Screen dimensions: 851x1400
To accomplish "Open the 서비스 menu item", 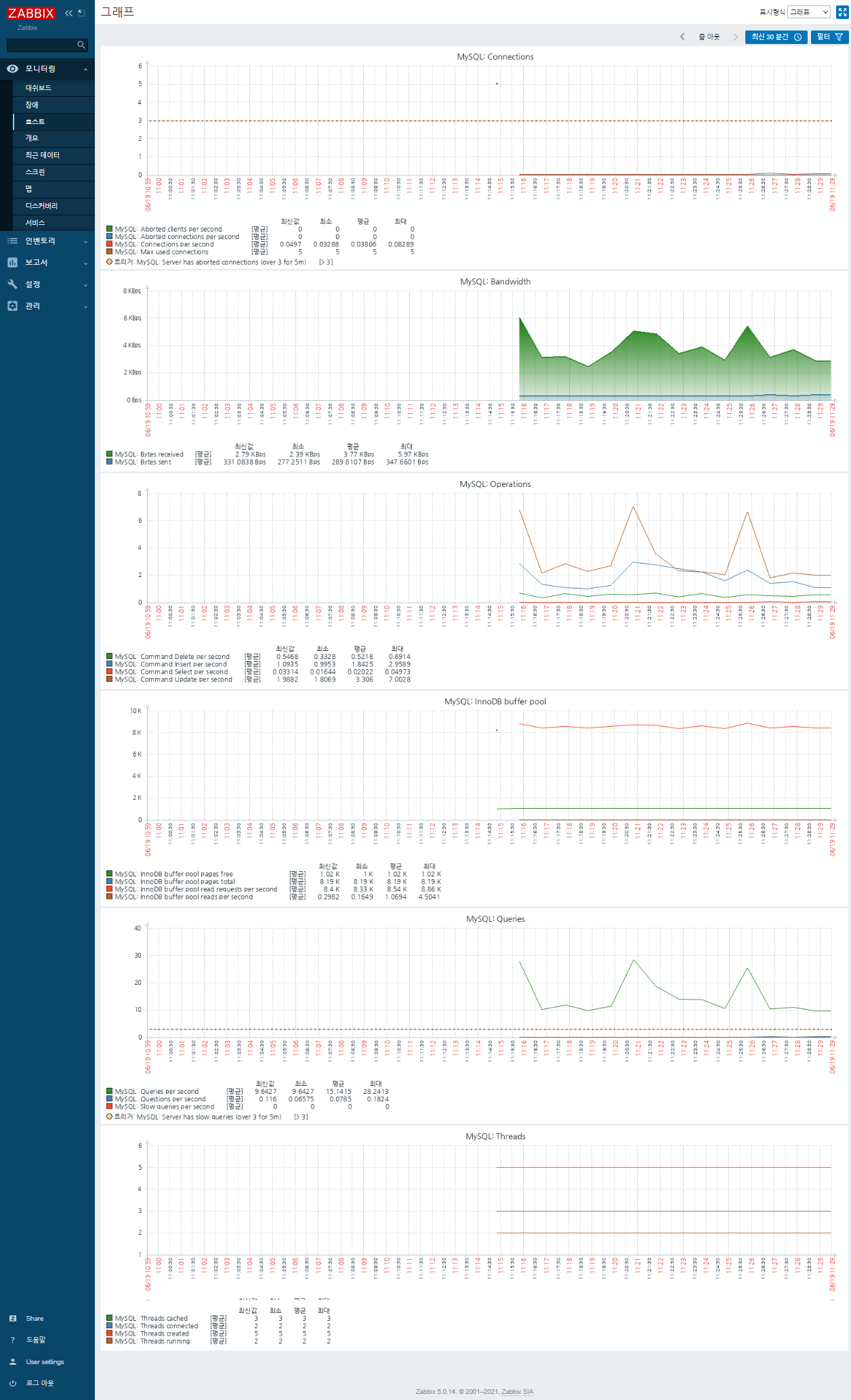I will (x=54, y=223).
